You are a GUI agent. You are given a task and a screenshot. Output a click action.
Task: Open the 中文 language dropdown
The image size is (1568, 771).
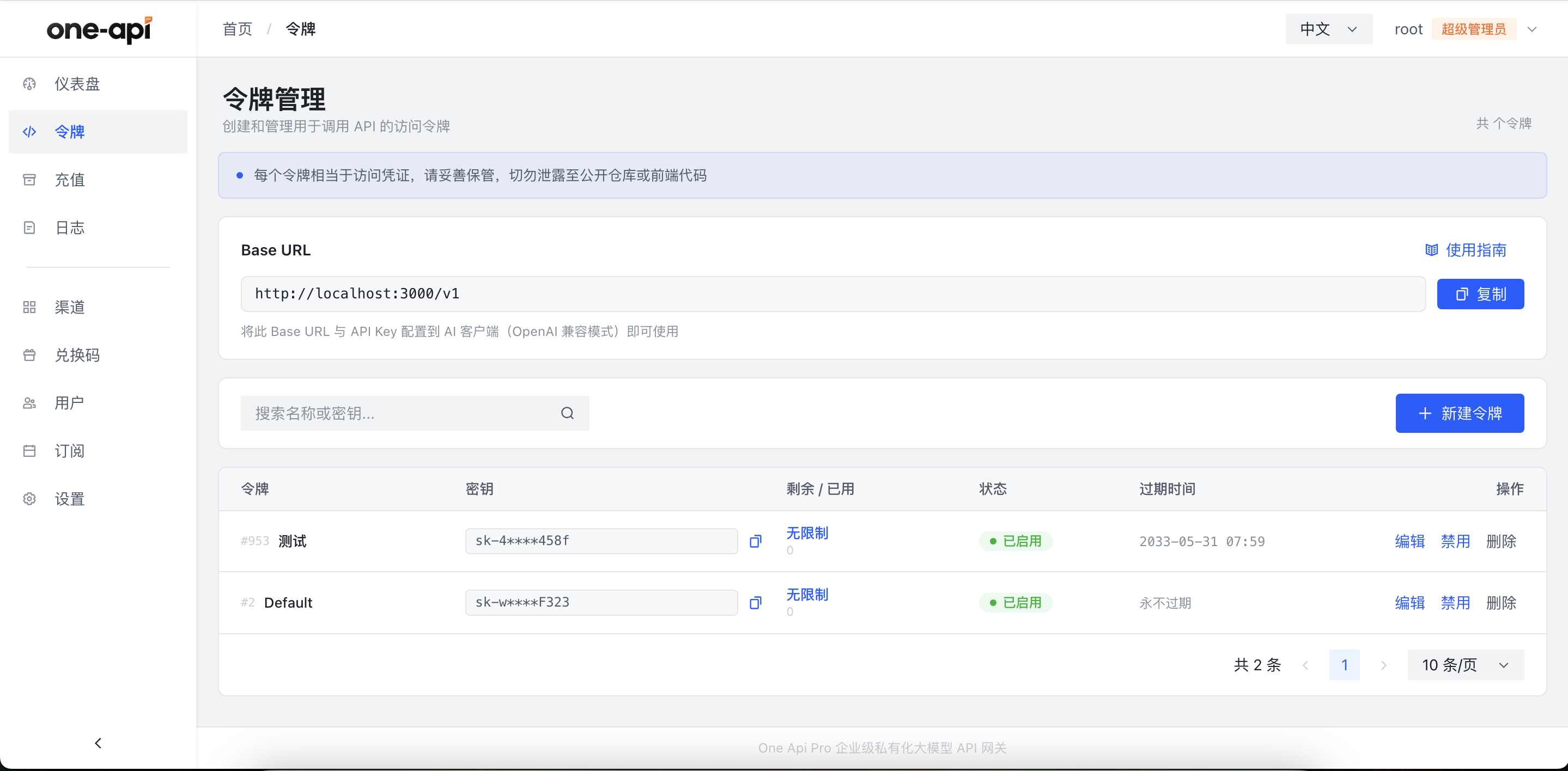coord(1329,29)
